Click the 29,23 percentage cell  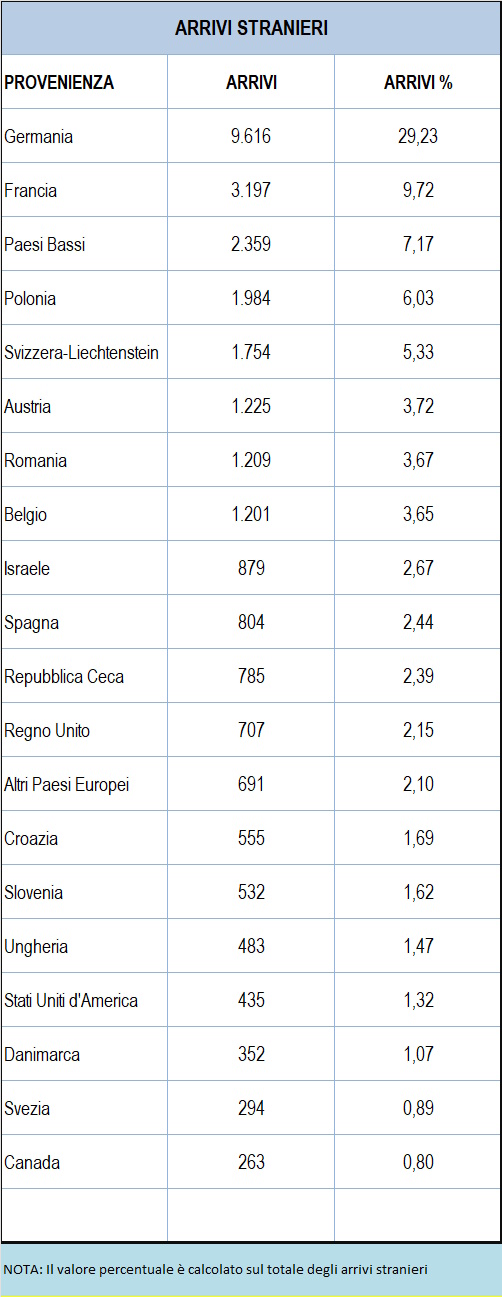418,137
